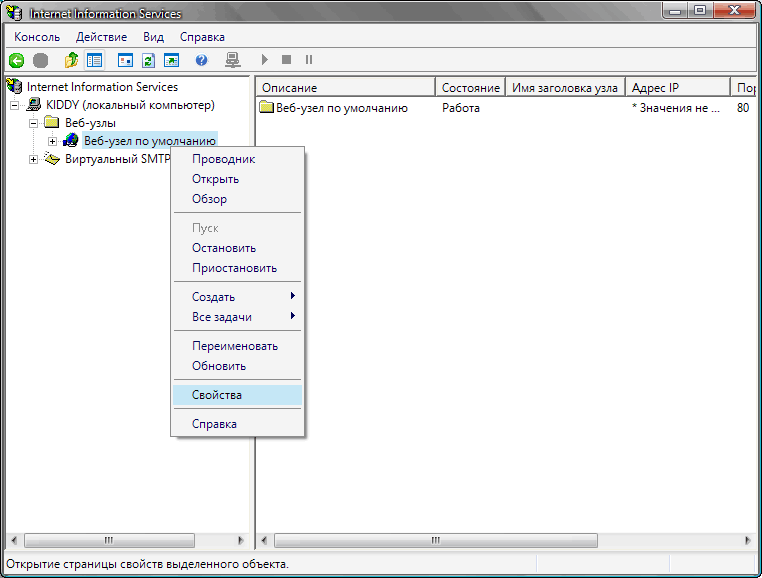Select KIDDY (локальный компьютер) tree label
762x578 pixels.
coord(130,105)
